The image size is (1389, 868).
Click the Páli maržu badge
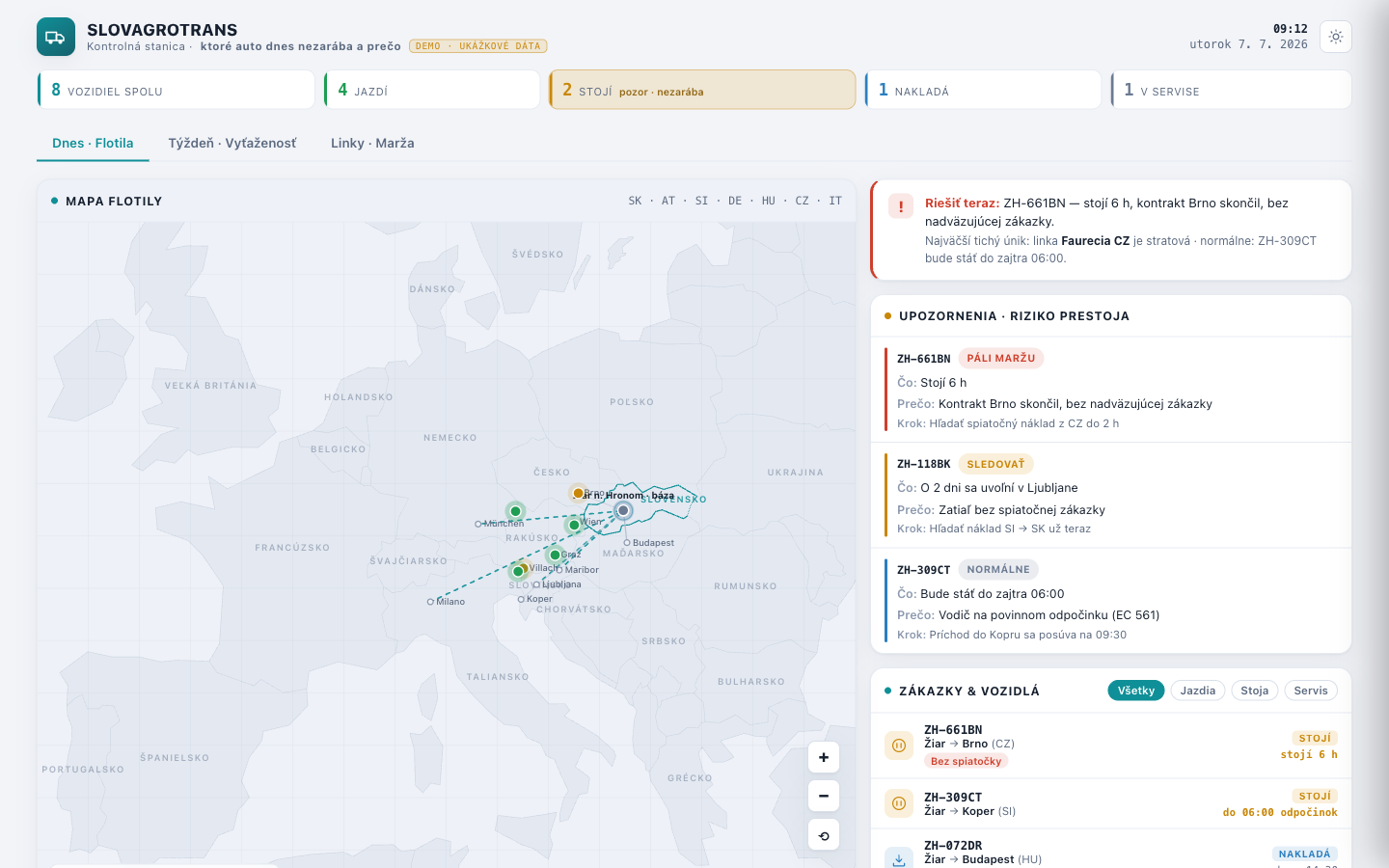[1001, 359]
